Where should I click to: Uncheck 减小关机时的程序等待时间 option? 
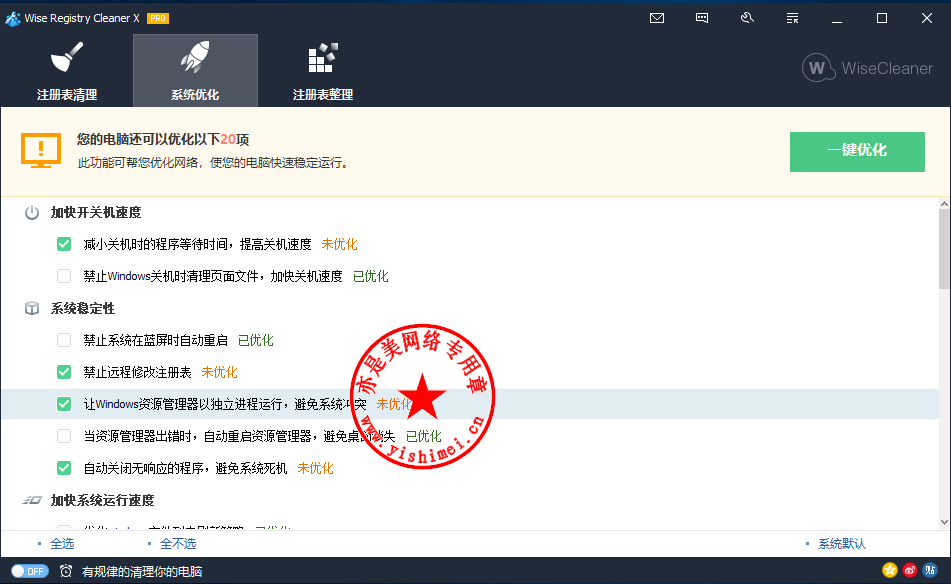point(64,244)
